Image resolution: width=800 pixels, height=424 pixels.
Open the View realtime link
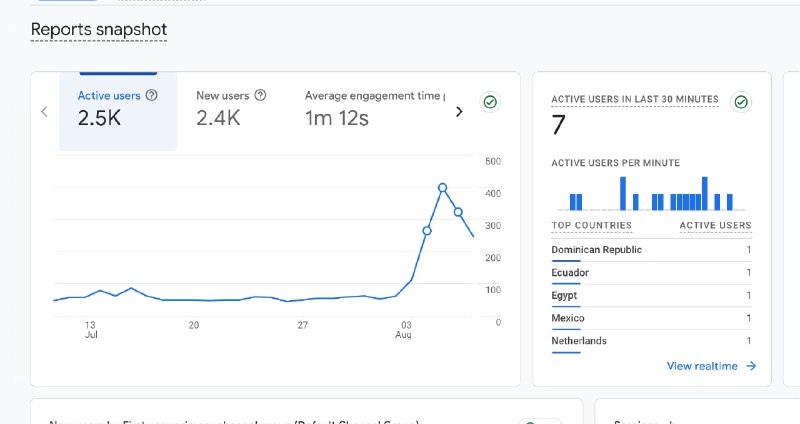pyautogui.click(x=711, y=366)
